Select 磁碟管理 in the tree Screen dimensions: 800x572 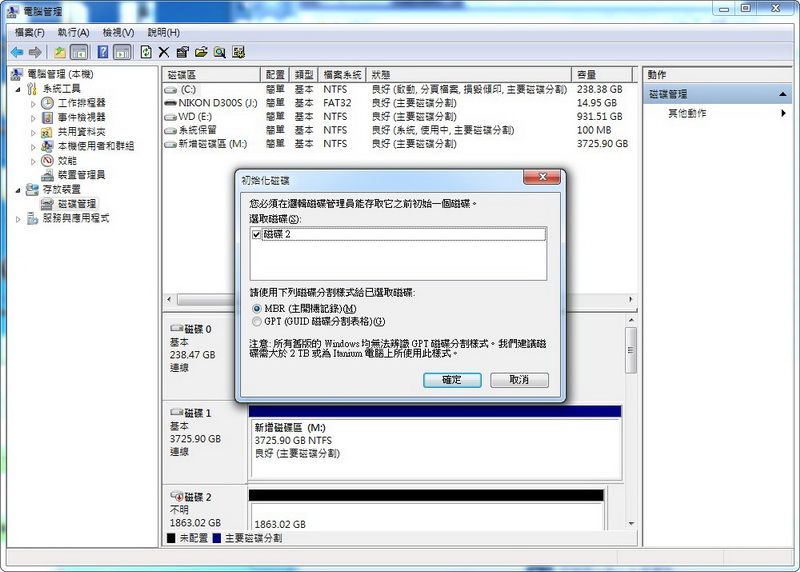pos(77,204)
